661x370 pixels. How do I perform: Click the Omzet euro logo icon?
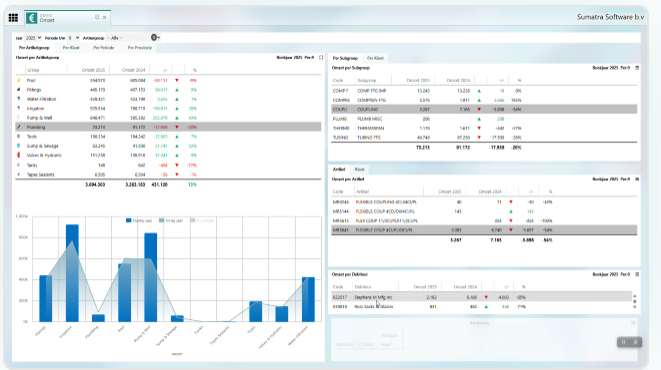click(31, 18)
